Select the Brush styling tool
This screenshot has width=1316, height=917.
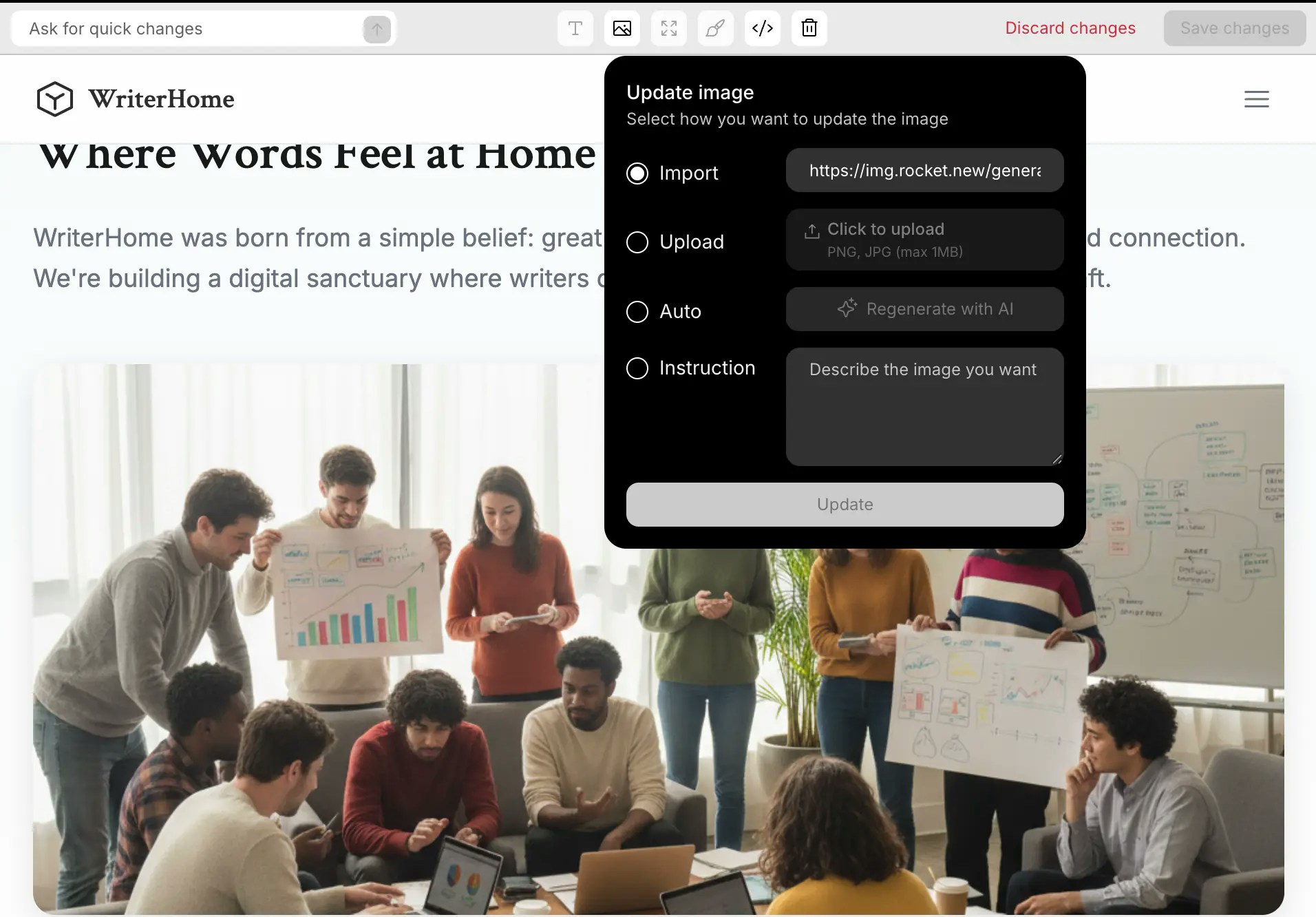[x=714, y=28]
